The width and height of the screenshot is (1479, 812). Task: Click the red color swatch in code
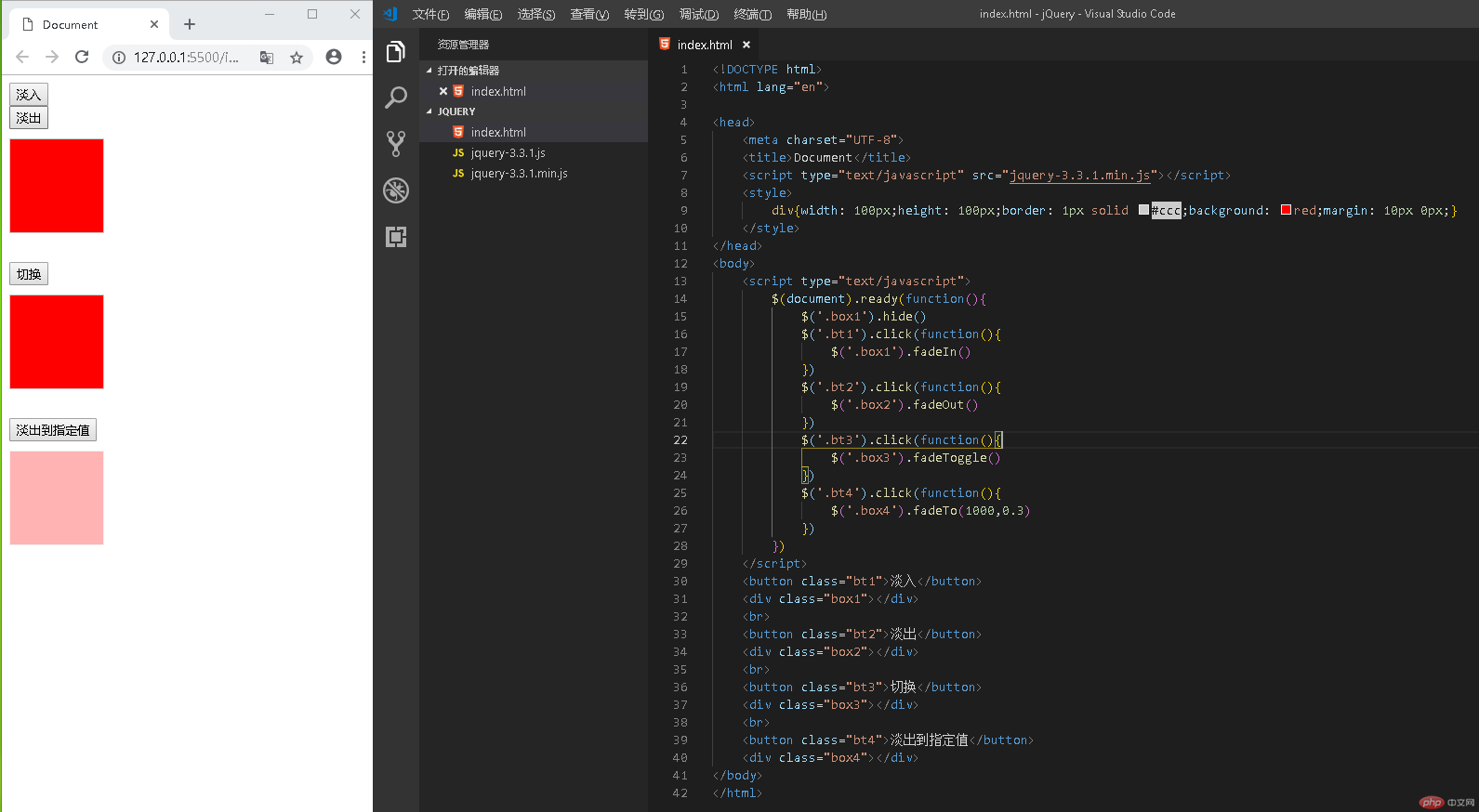[1286, 210]
